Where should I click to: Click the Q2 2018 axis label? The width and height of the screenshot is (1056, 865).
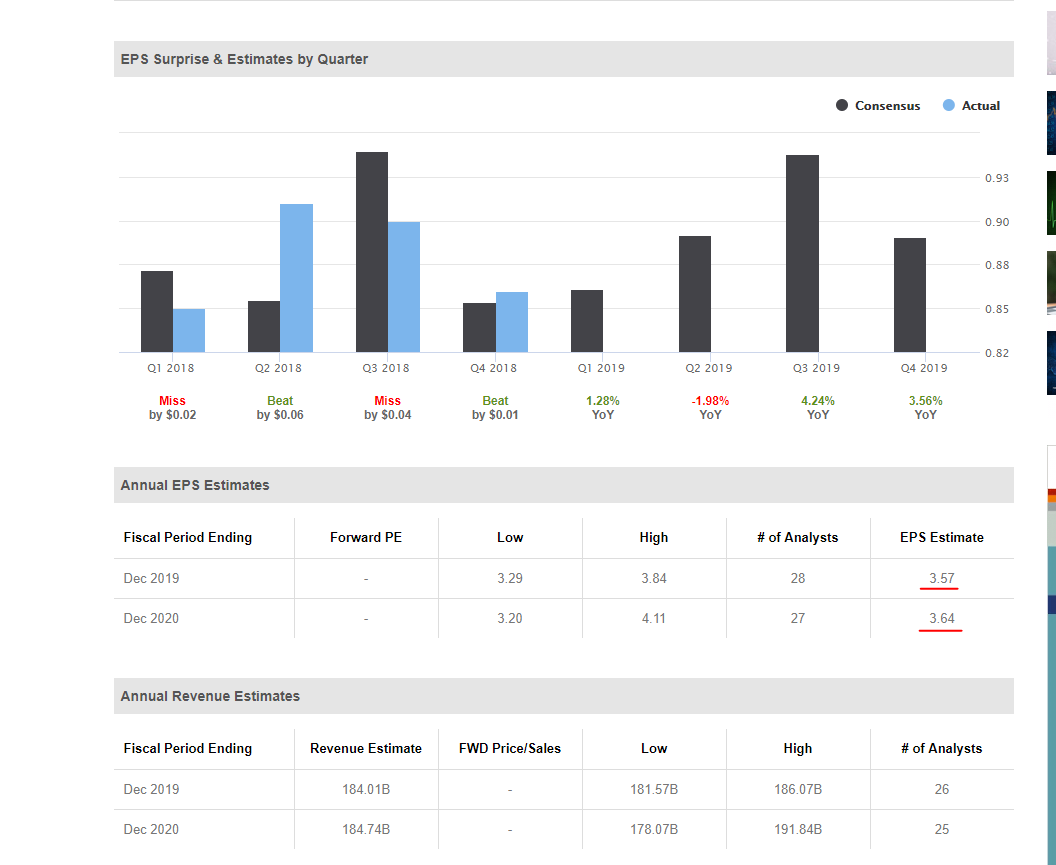pos(278,368)
